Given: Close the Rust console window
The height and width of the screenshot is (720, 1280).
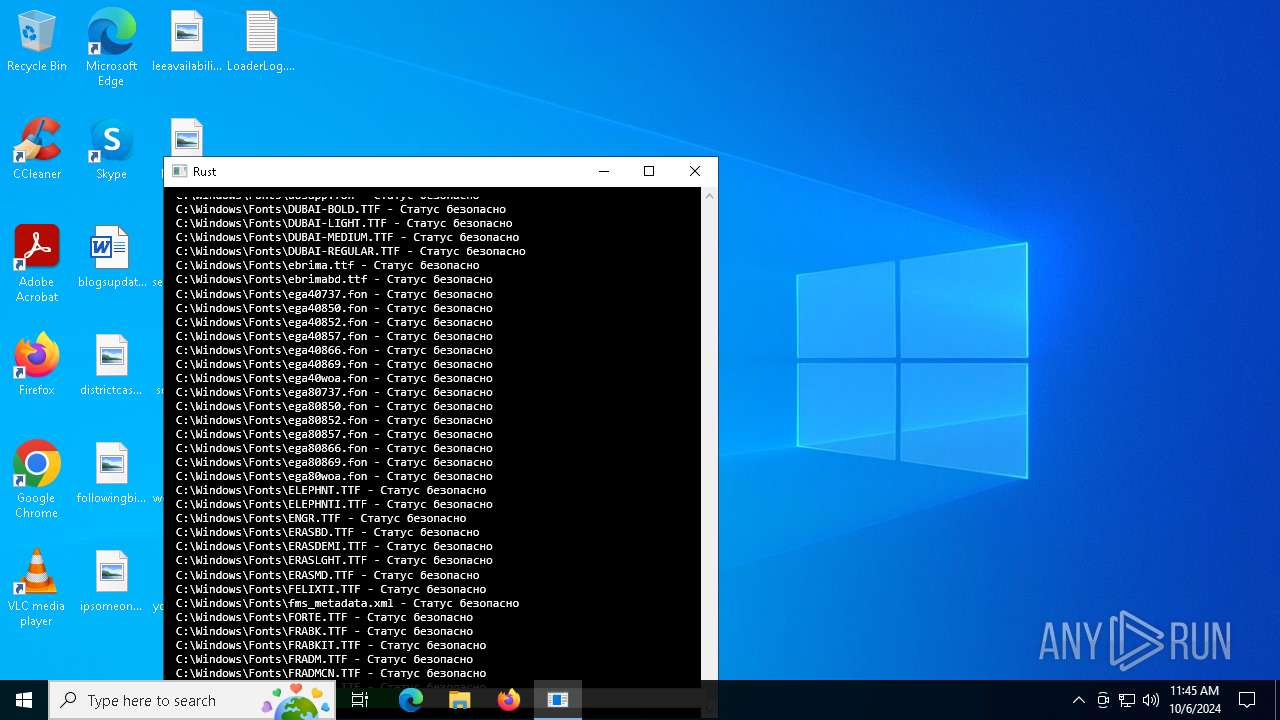Looking at the screenshot, I should tap(695, 171).
